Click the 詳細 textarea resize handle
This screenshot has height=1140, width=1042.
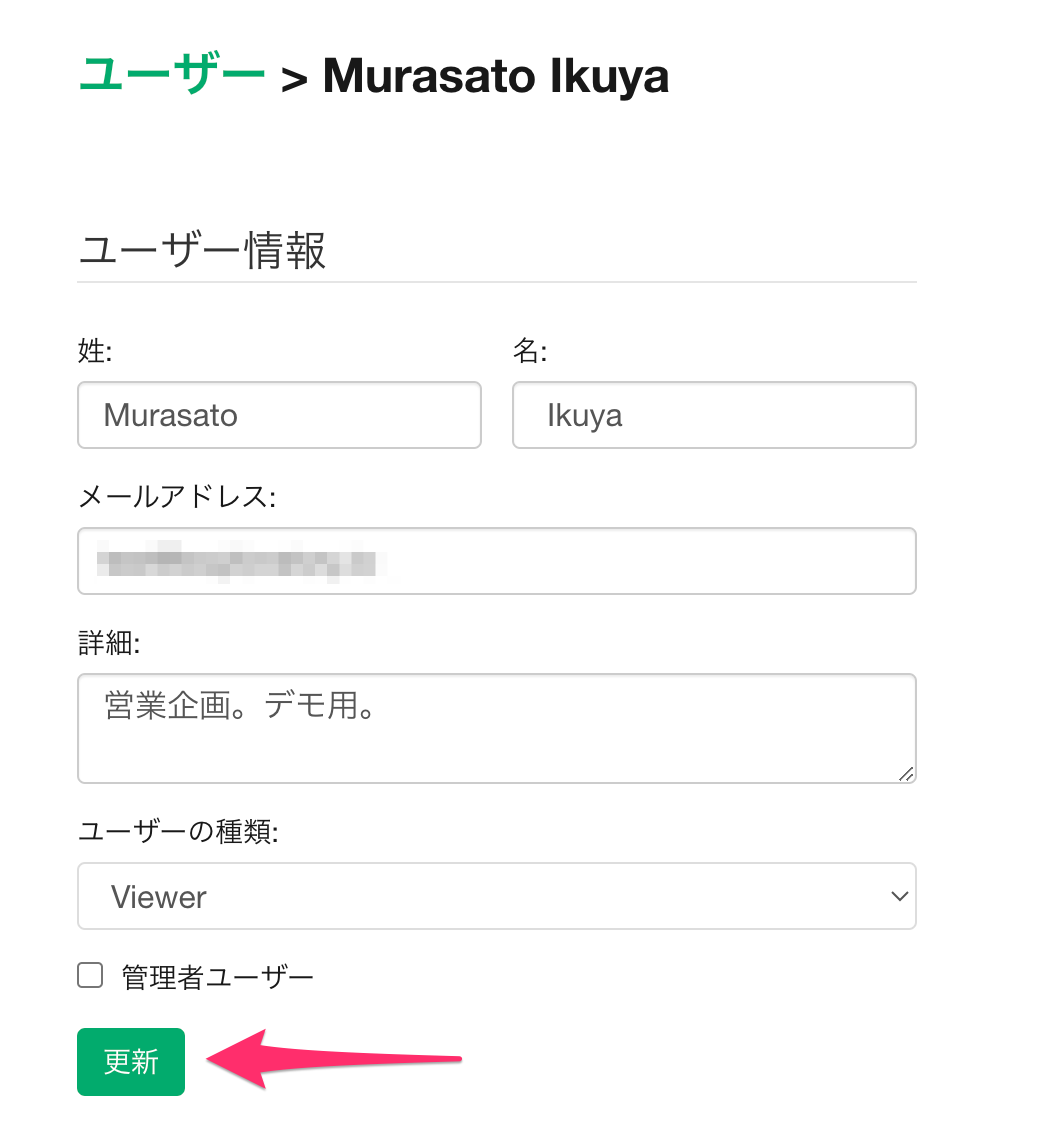pyautogui.click(x=906, y=773)
